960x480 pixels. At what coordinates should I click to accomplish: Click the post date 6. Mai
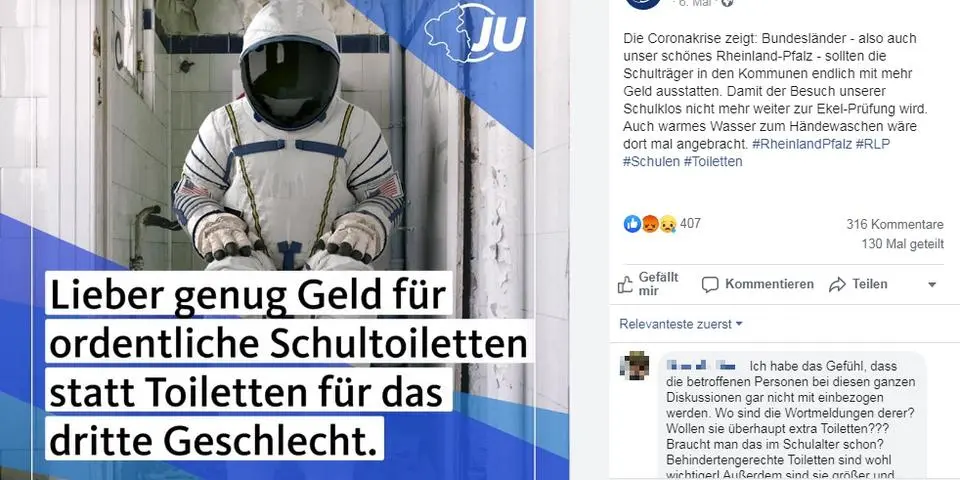(693, 2)
